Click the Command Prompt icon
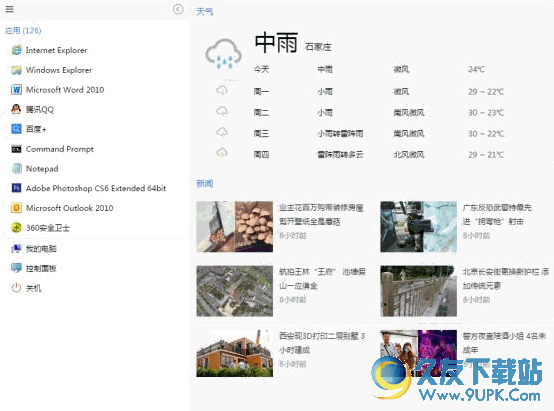Image resolution: width=554 pixels, height=411 pixels. coord(16,149)
